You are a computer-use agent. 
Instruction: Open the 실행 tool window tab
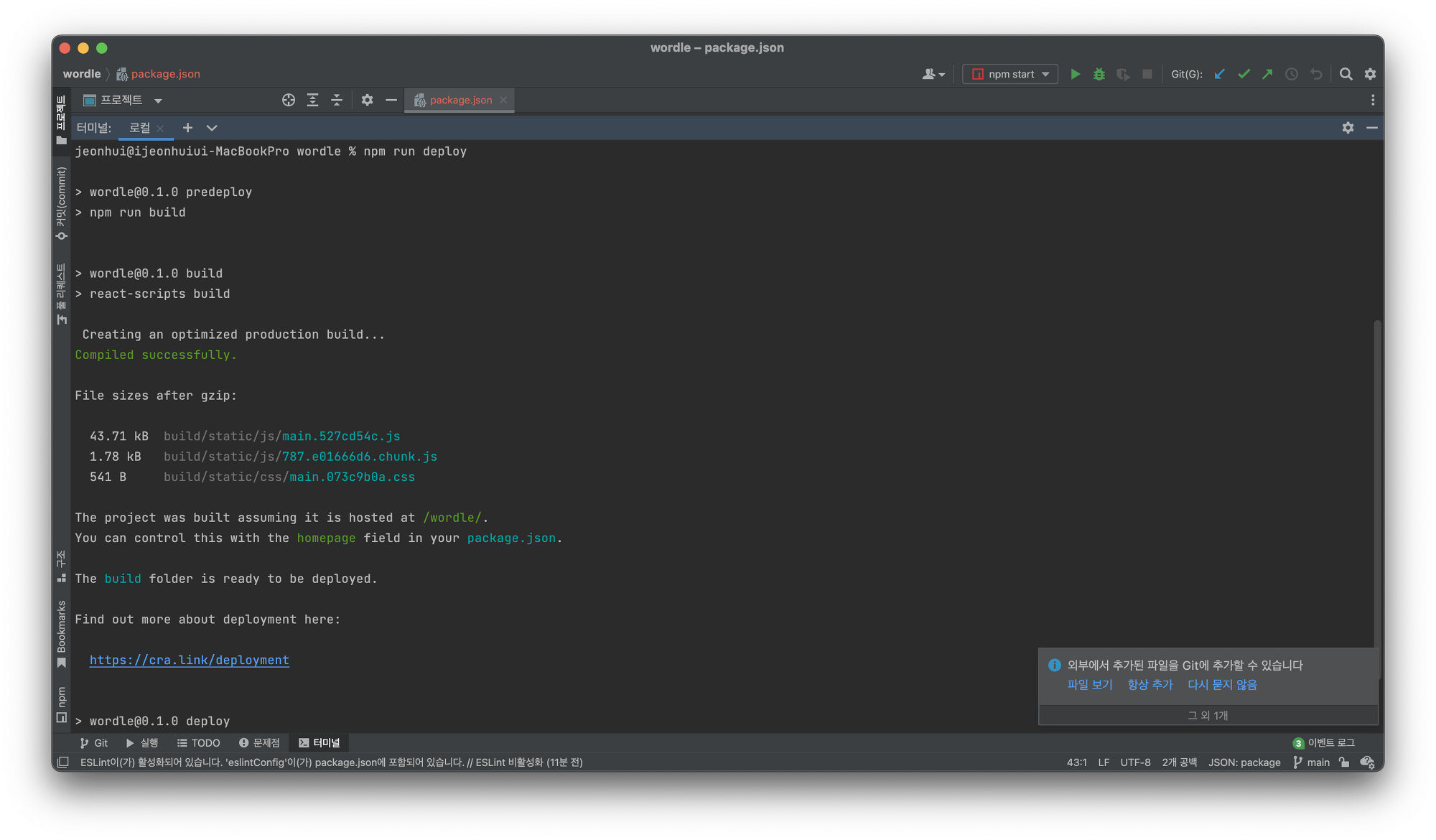pos(142,743)
